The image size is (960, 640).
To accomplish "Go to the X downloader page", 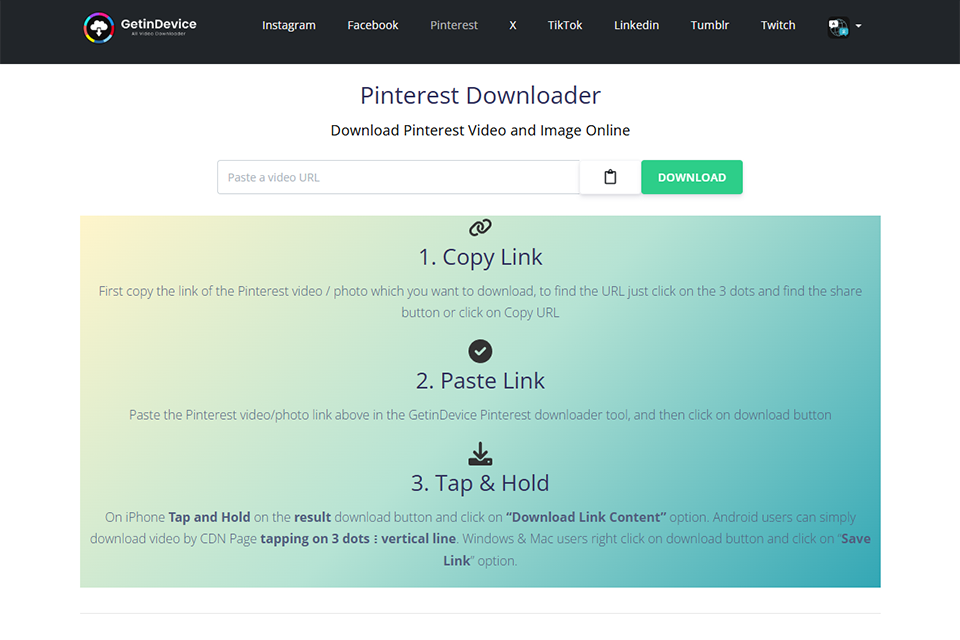I will point(512,25).
